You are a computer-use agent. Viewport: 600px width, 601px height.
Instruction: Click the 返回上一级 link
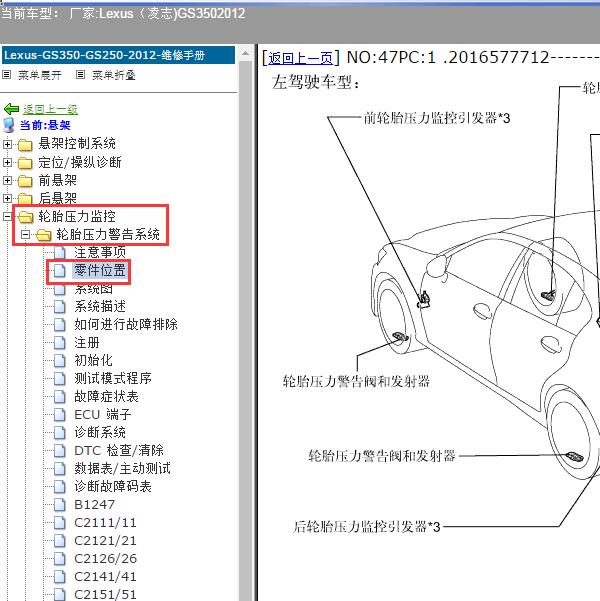pos(50,109)
